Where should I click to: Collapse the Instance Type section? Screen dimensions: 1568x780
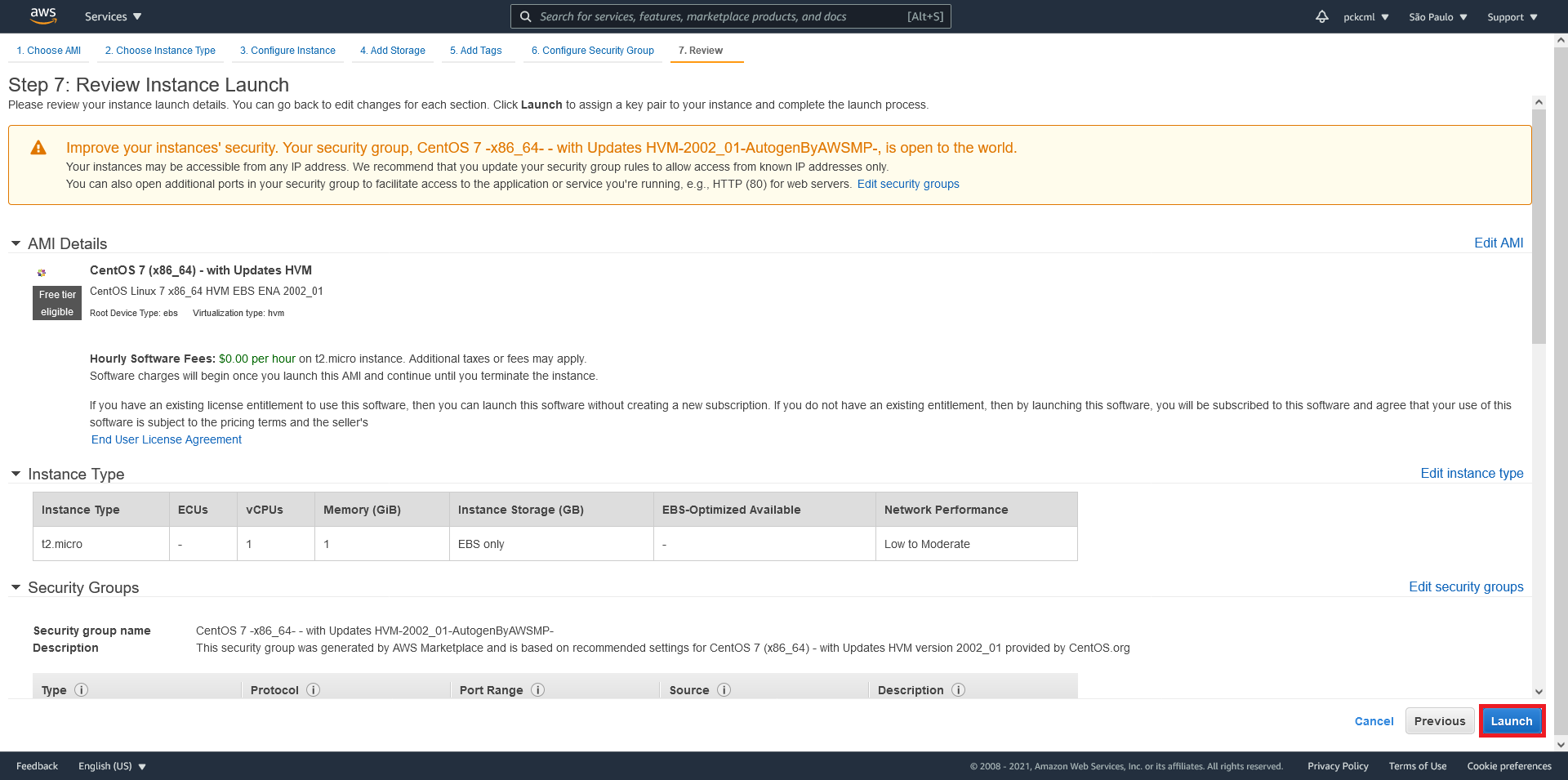(x=15, y=474)
